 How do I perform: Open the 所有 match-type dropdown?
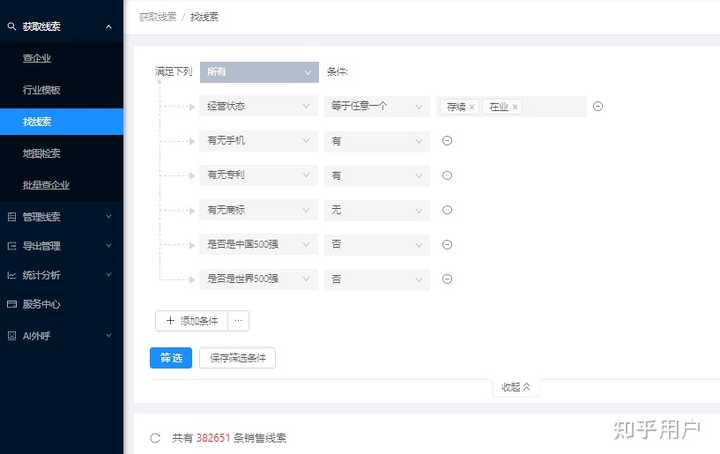click(x=260, y=72)
